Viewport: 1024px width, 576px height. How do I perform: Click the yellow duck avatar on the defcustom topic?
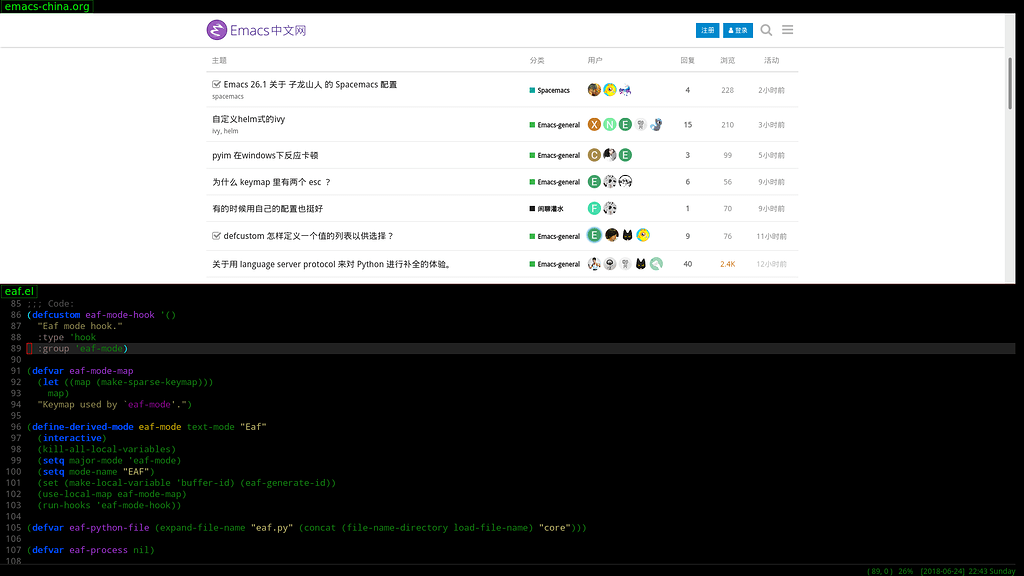click(x=642, y=234)
